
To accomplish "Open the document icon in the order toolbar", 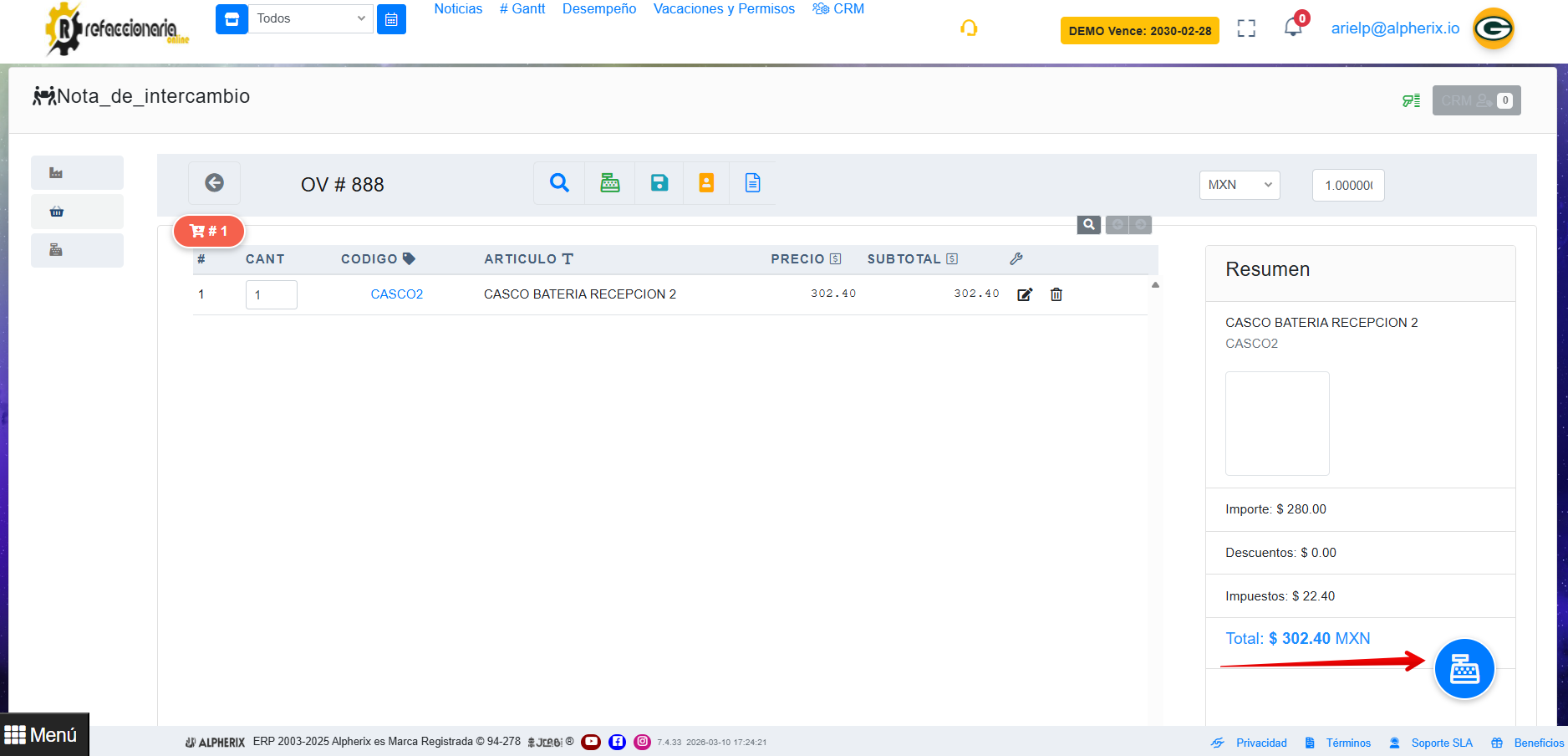I will 752,183.
